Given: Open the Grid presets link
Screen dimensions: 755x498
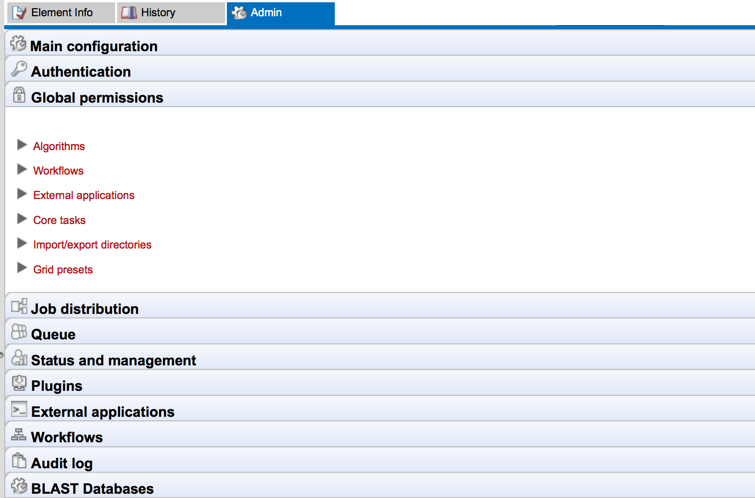Looking at the screenshot, I should click(63, 270).
